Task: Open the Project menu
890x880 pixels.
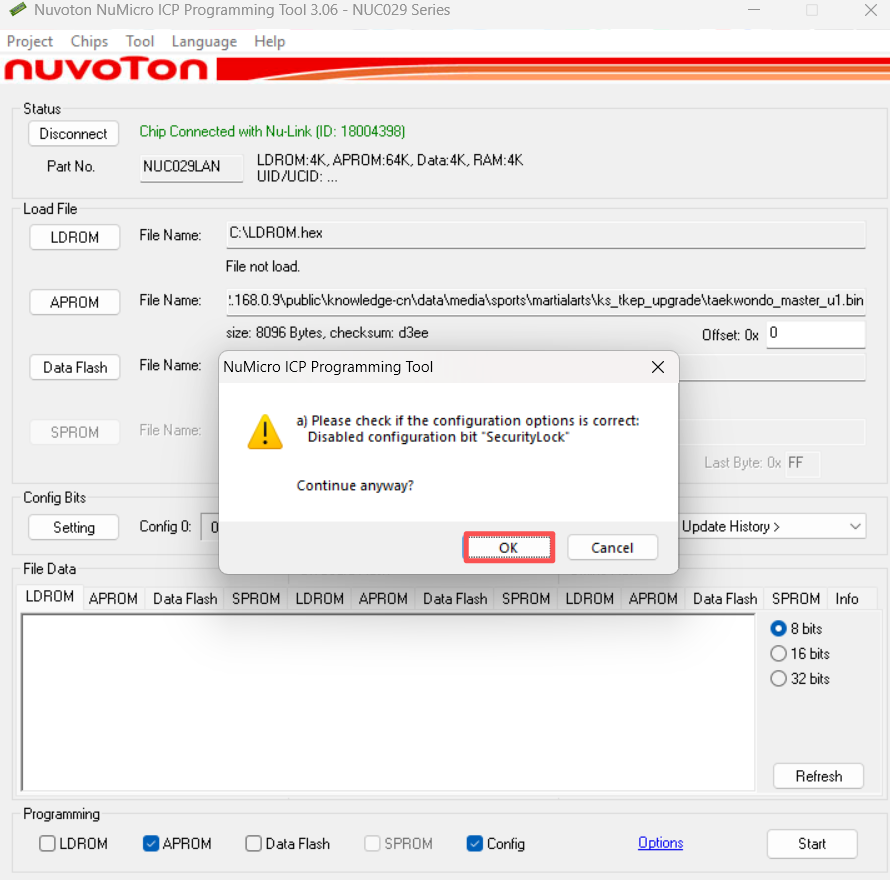Action: pyautogui.click(x=30, y=41)
